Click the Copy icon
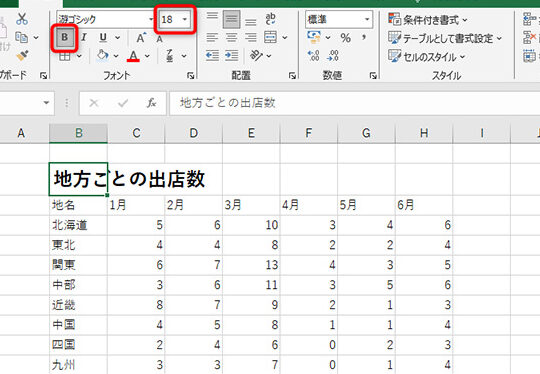 coord(21,37)
